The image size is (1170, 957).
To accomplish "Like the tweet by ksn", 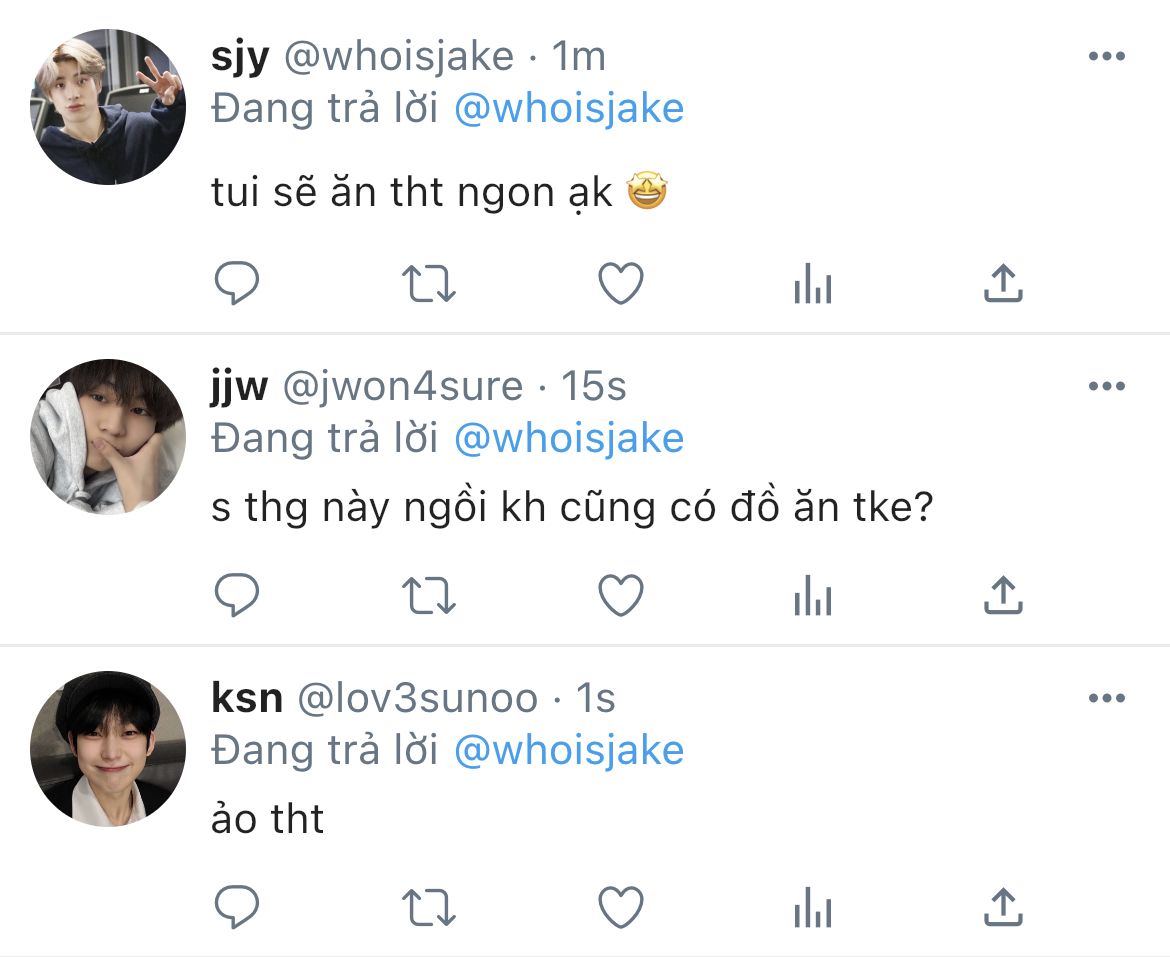I will (621, 907).
